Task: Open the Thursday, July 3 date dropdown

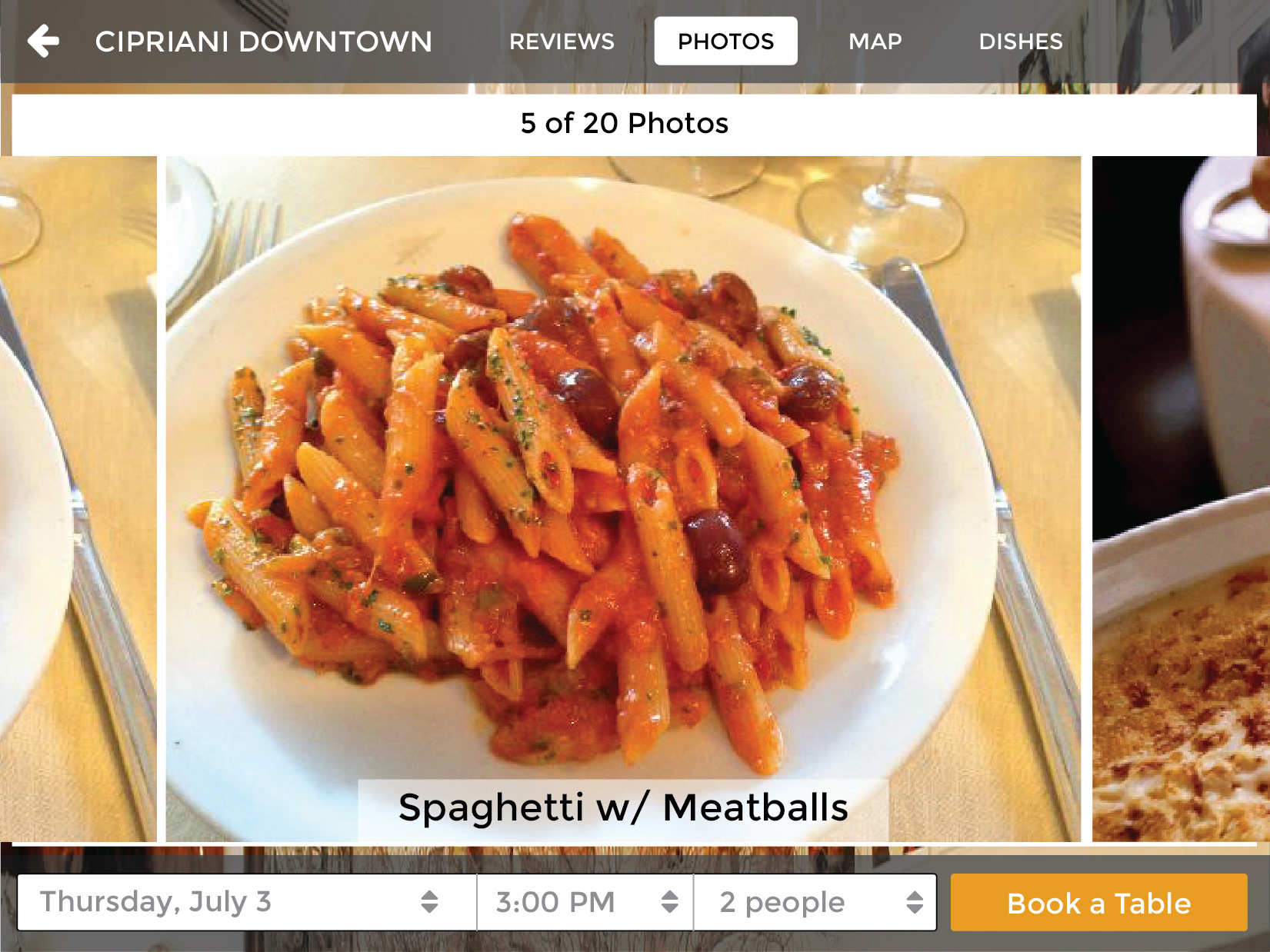Action: click(x=247, y=902)
